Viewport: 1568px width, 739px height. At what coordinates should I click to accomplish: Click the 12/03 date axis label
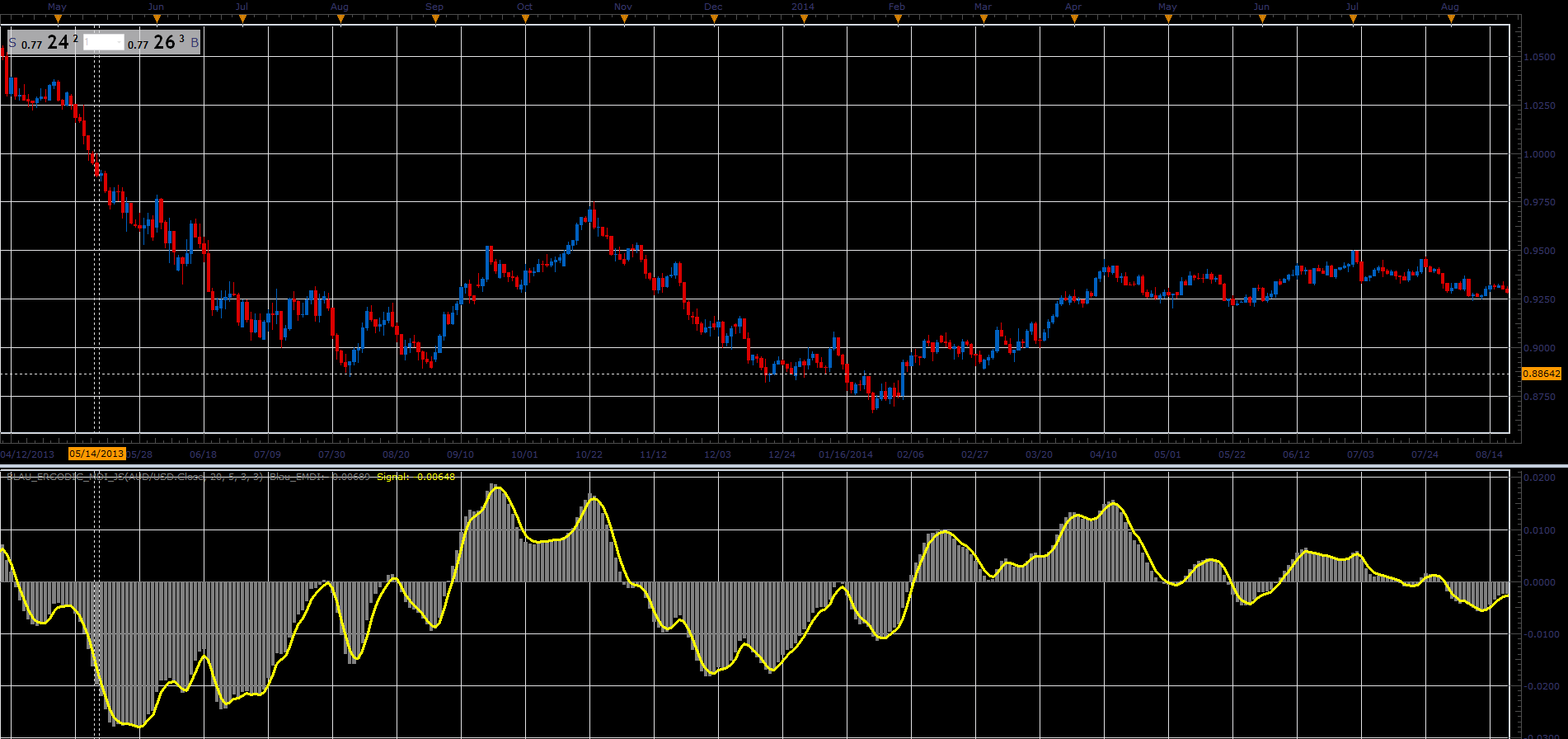click(717, 454)
